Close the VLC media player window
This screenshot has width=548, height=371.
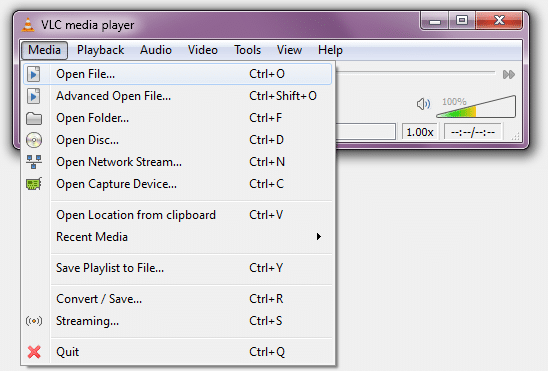pos(499,21)
